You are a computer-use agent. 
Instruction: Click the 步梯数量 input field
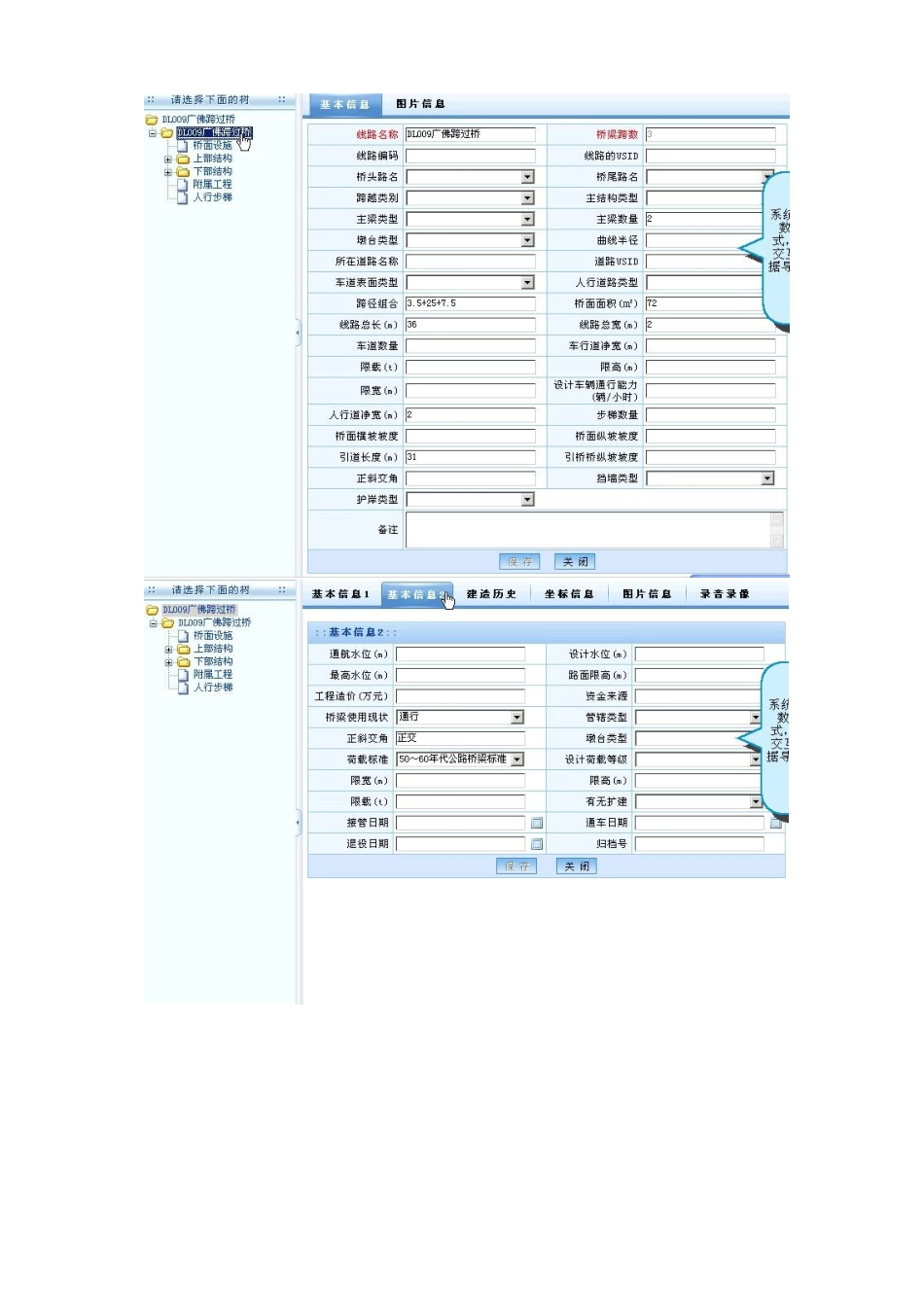pyautogui.click(x=711, y=415)
